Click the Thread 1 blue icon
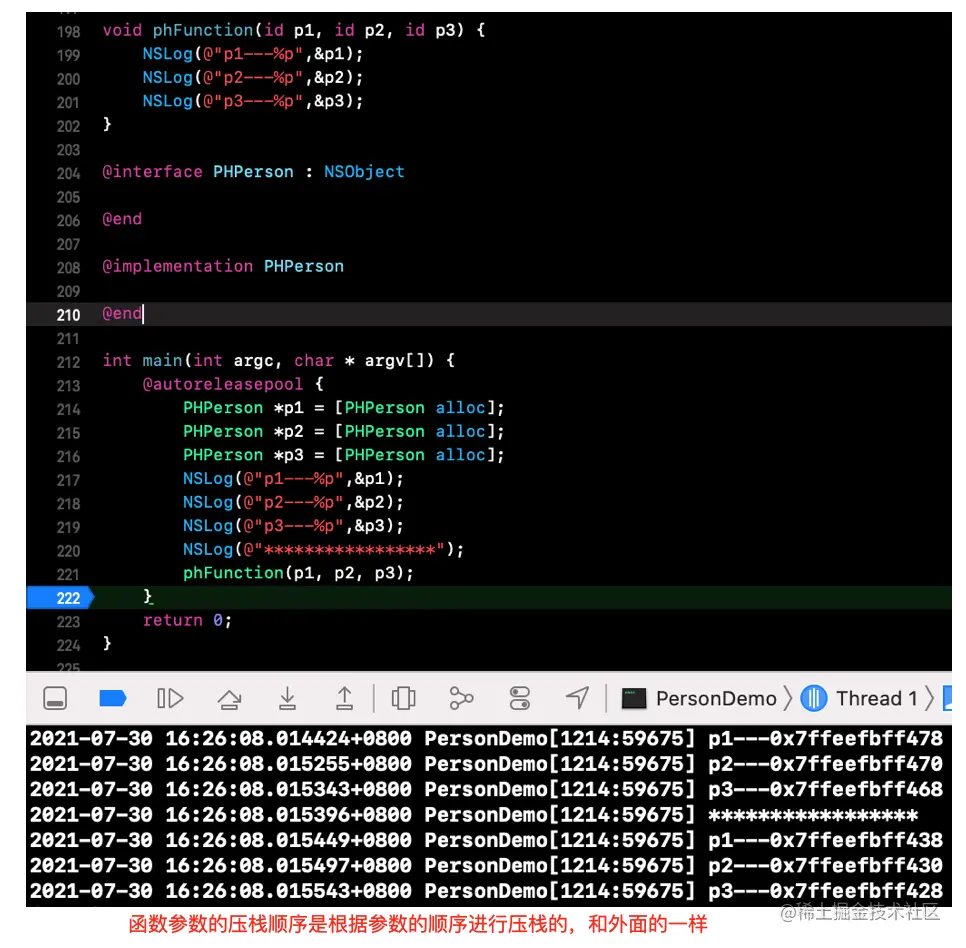This screenshot has width=966, height=948. (813, 699)
